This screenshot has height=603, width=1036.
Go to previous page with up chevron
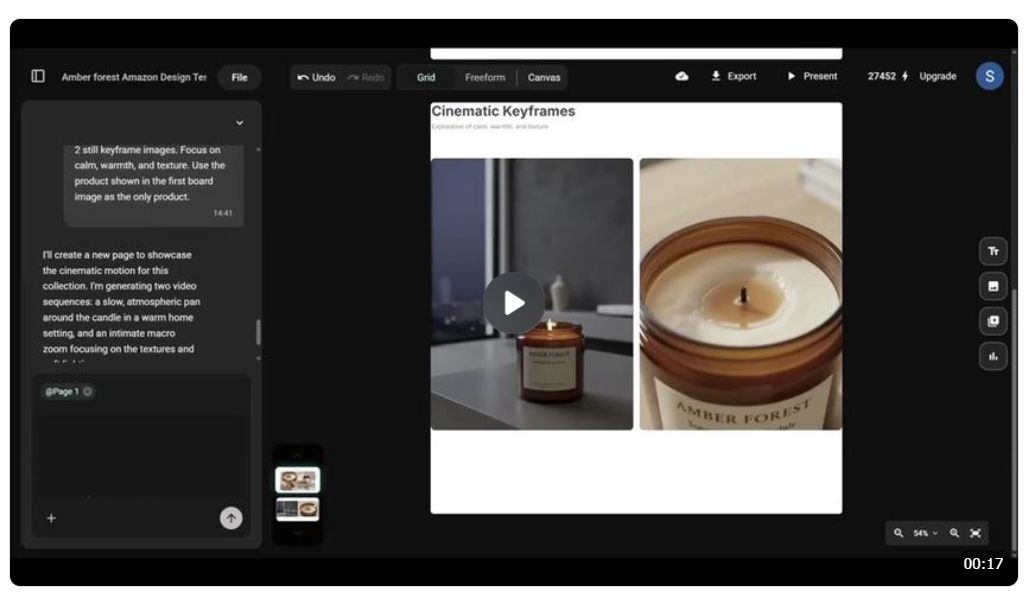(x=297, y=455)
